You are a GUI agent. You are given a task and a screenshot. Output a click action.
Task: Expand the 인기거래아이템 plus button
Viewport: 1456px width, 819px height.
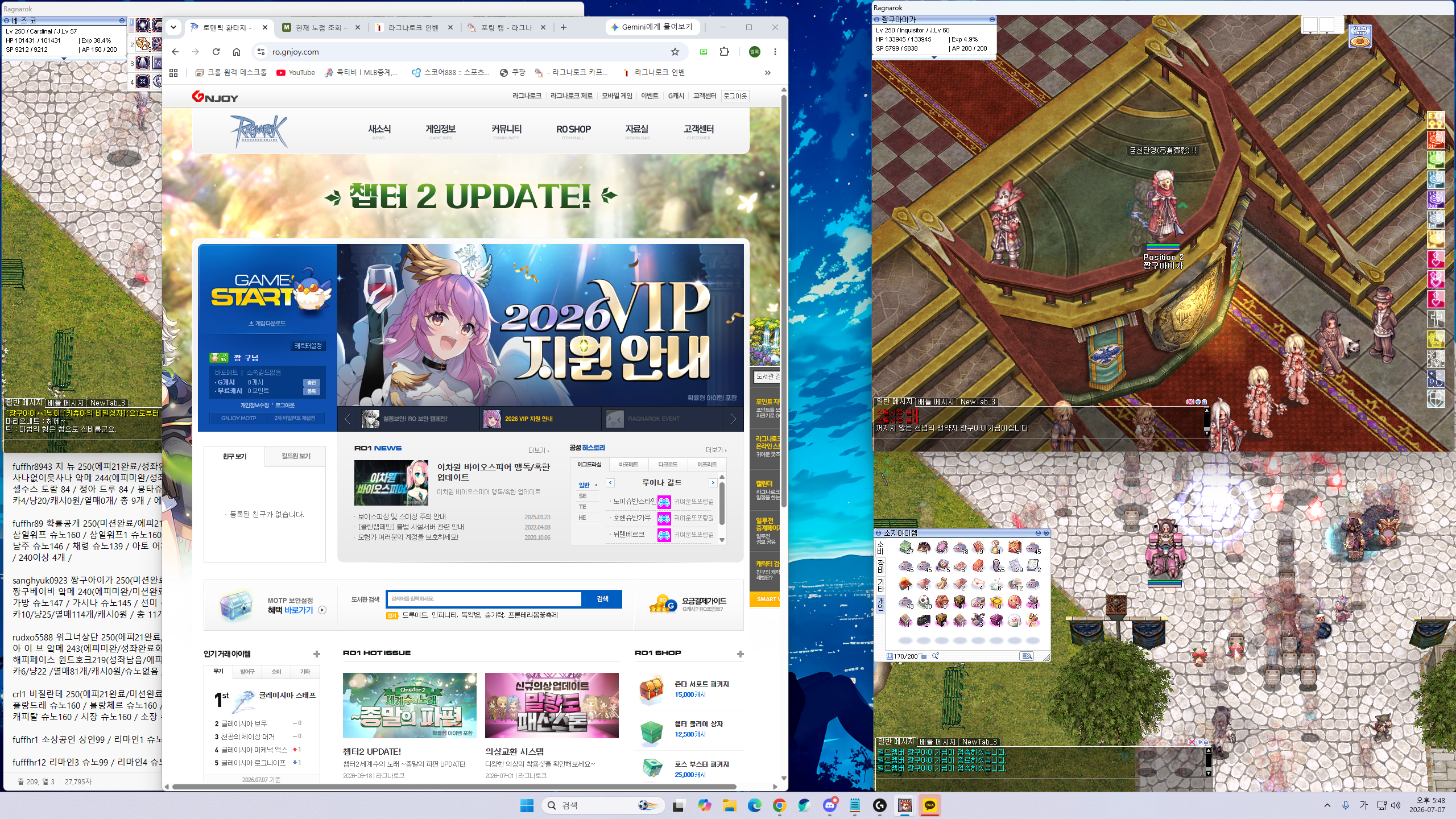[317, 654]
